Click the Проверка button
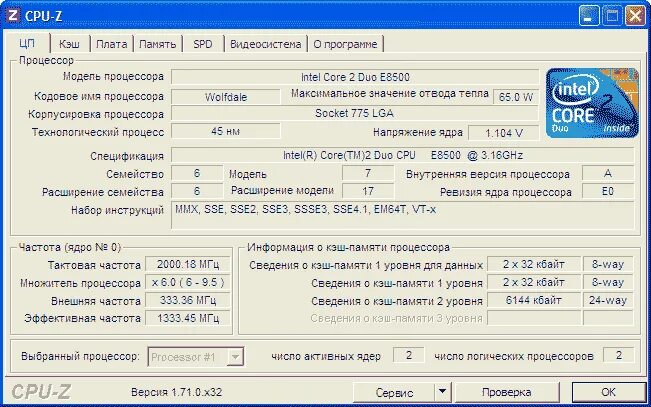Viewport: 651px width, 407px height. point(507,392)
